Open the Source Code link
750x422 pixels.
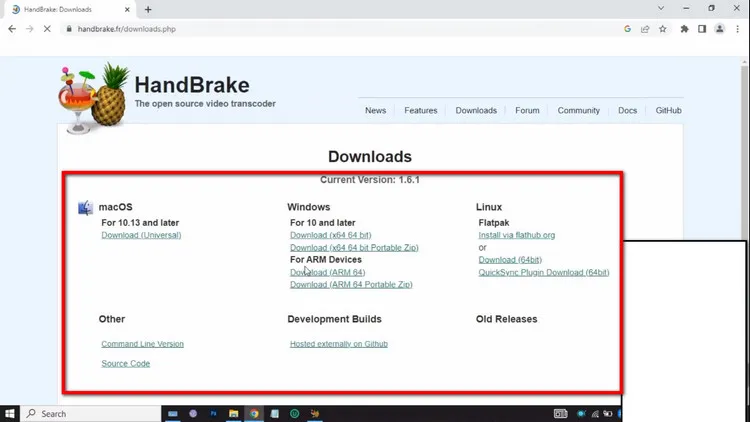point(125,364)
